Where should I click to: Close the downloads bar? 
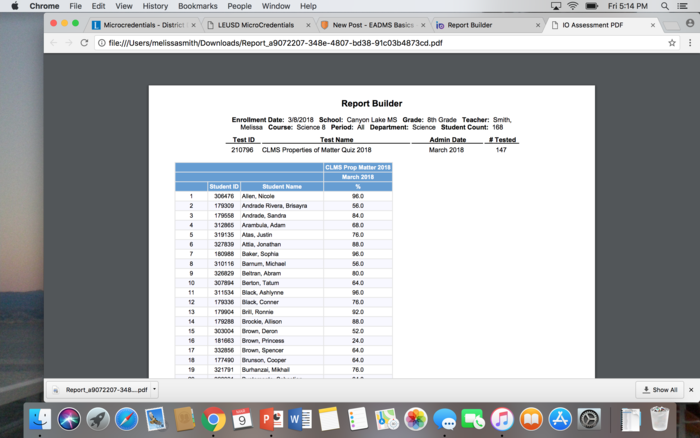pyautogui.click(x=691, y=389)
